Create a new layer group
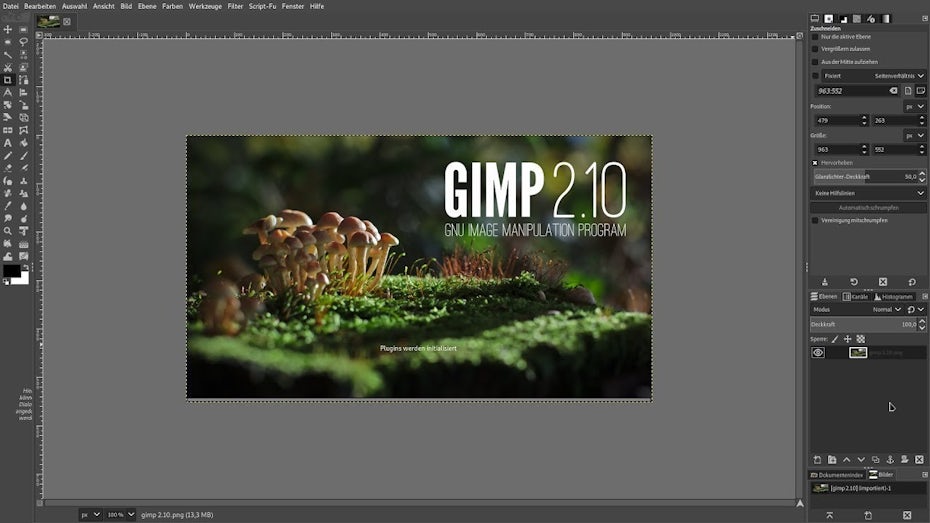The height and width of the screenshot is (523, 930). point(832,460)
